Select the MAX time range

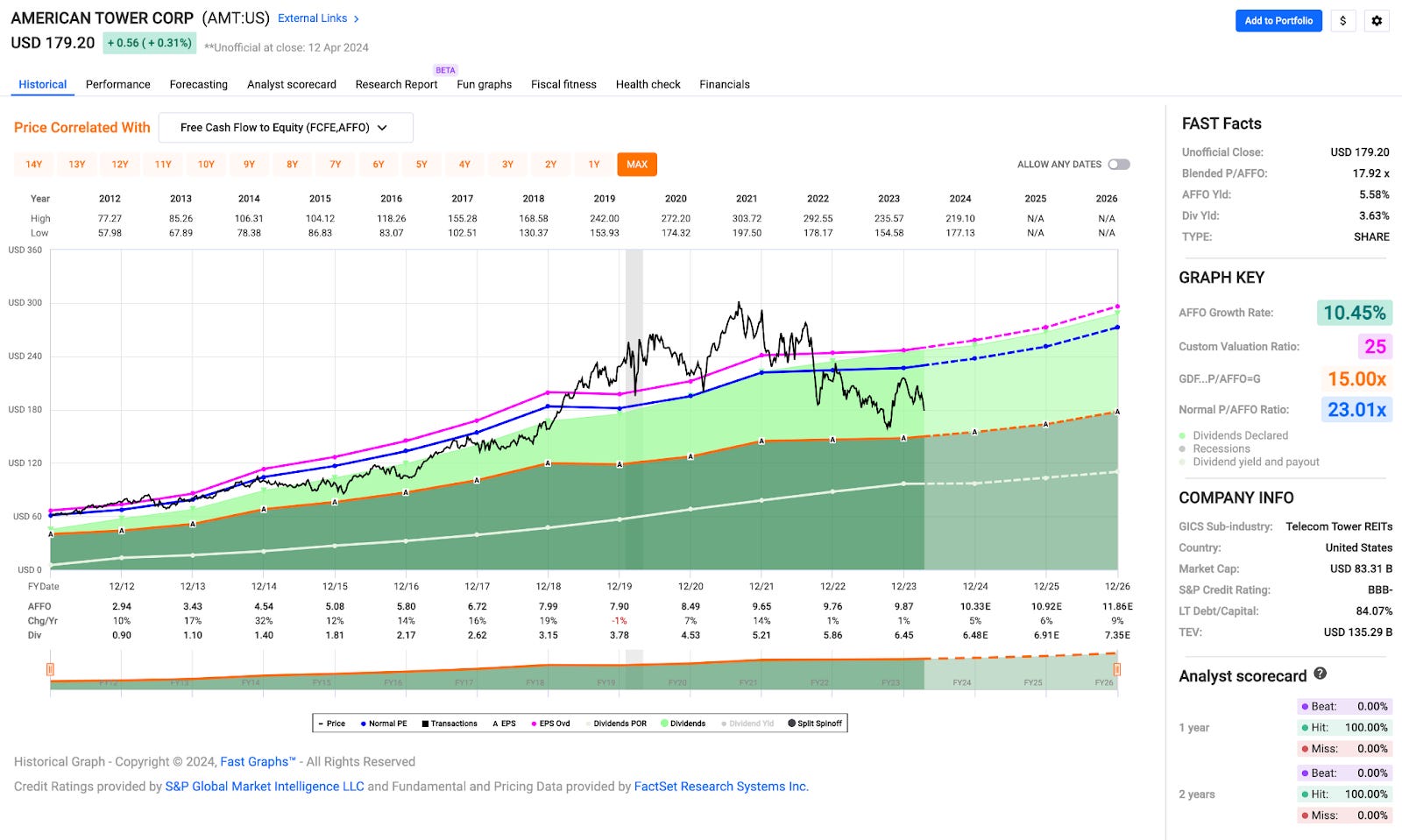click(637, 165)
